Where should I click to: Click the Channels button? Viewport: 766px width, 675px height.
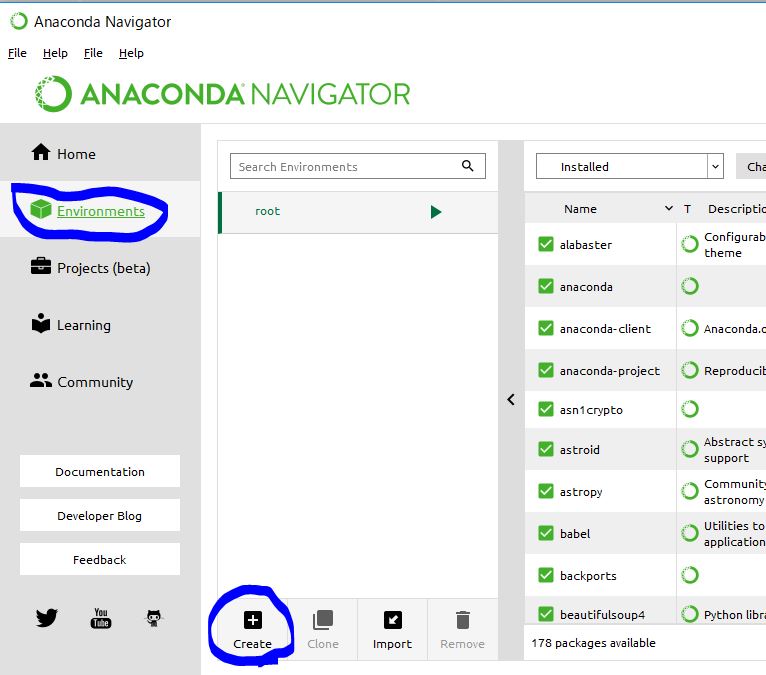pyautogui.click(x=752, y=167)
